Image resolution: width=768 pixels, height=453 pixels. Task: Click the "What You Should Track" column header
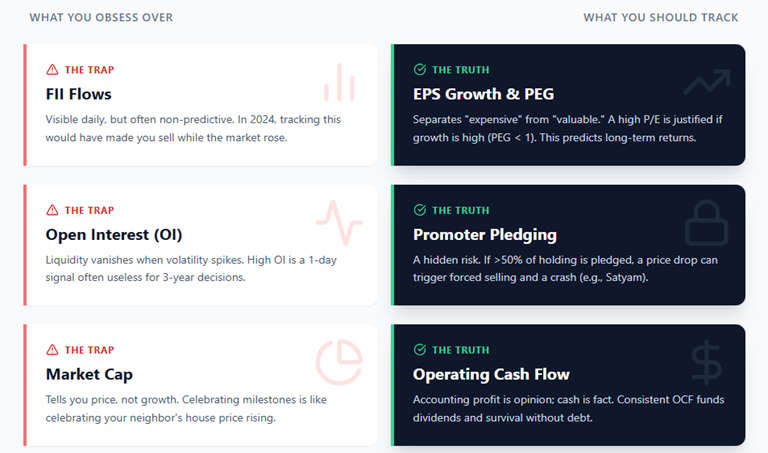pyautogui.click(x=661, y=17)
